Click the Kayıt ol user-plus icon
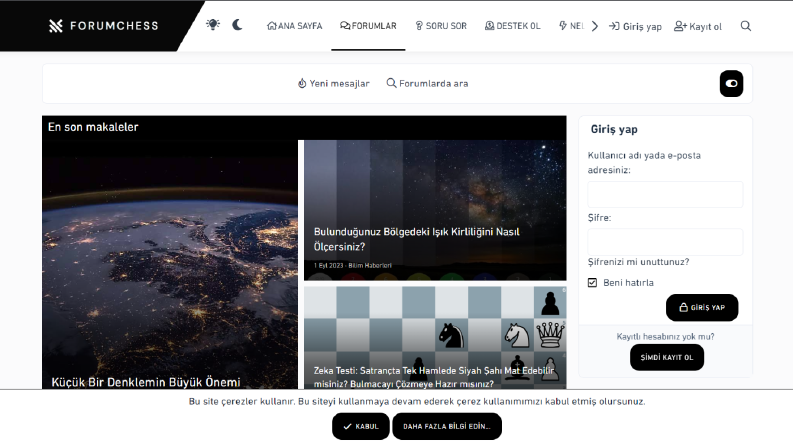The height and width of the screenshot is (446, 793). (x=680, y=26)
